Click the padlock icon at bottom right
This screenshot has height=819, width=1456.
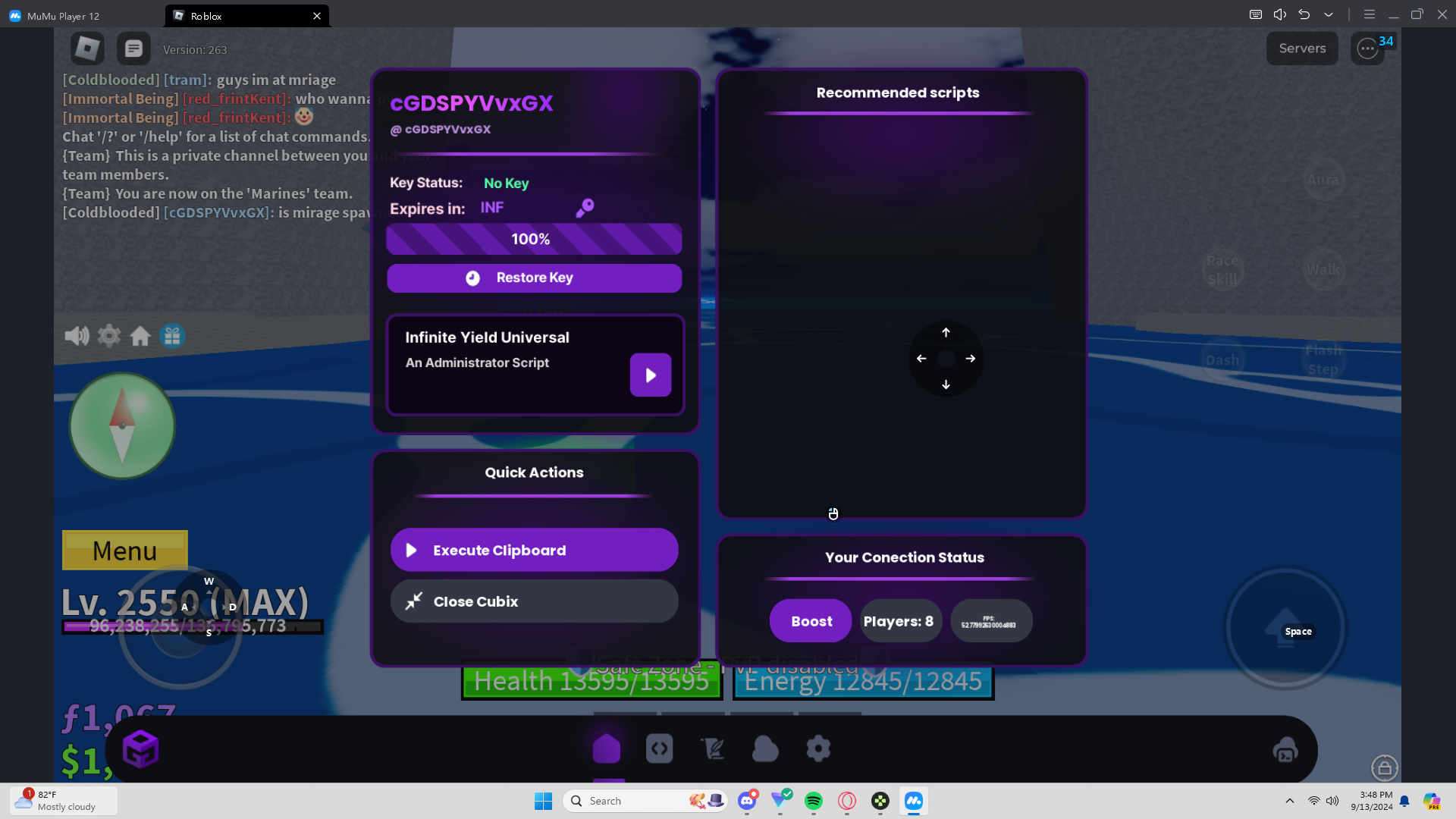tap(1385, 767)
